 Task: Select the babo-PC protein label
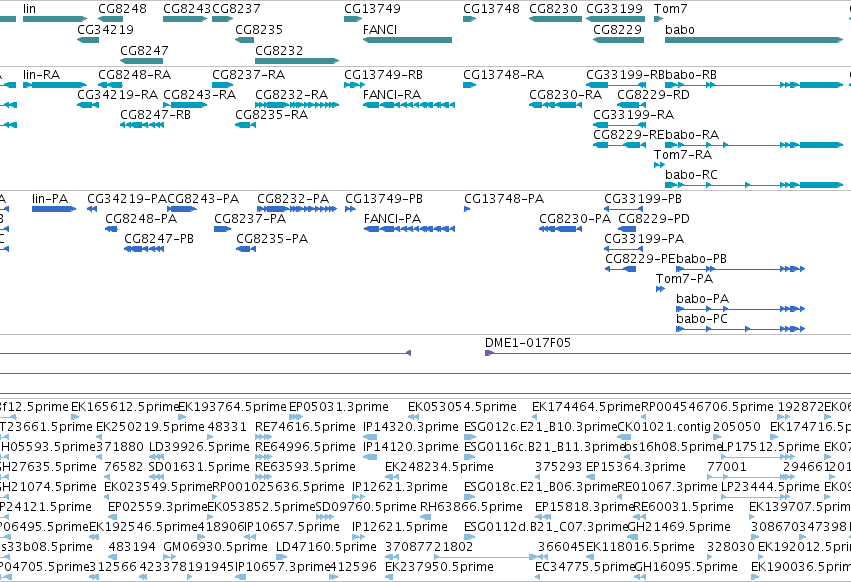click(702, 319)
